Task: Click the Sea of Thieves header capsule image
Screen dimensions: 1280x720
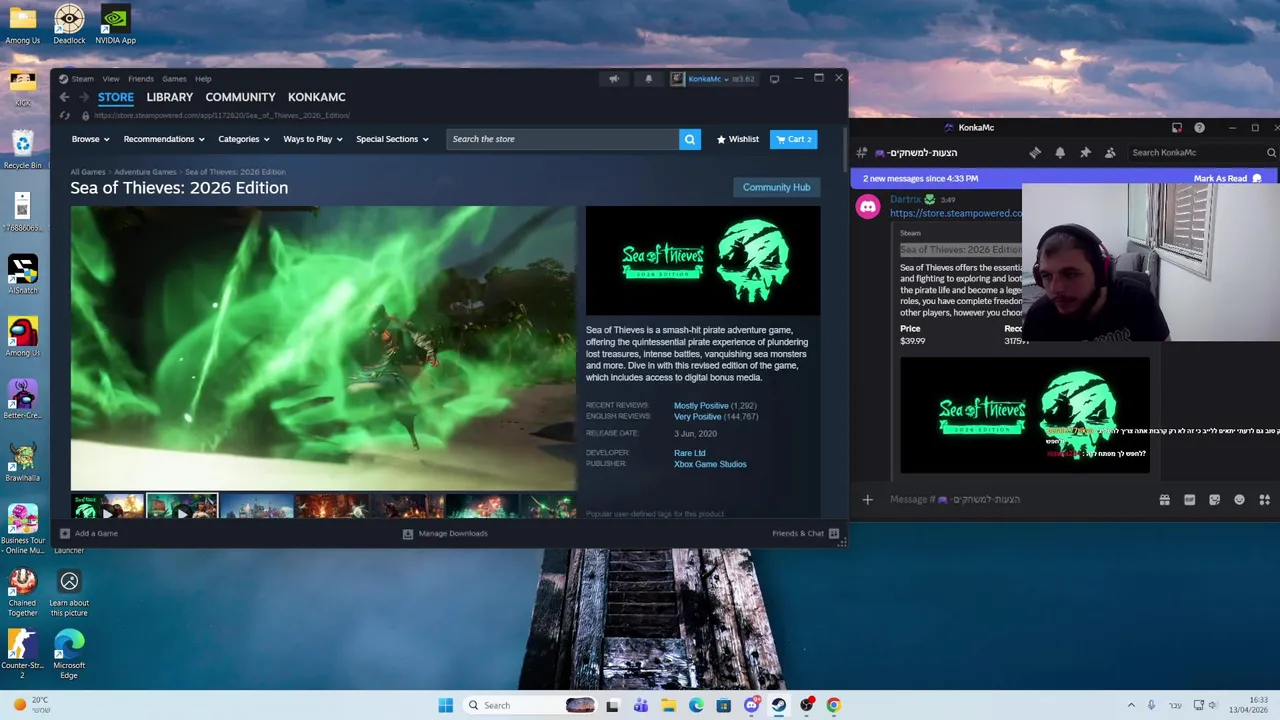Action: click(x=703, y=261)
